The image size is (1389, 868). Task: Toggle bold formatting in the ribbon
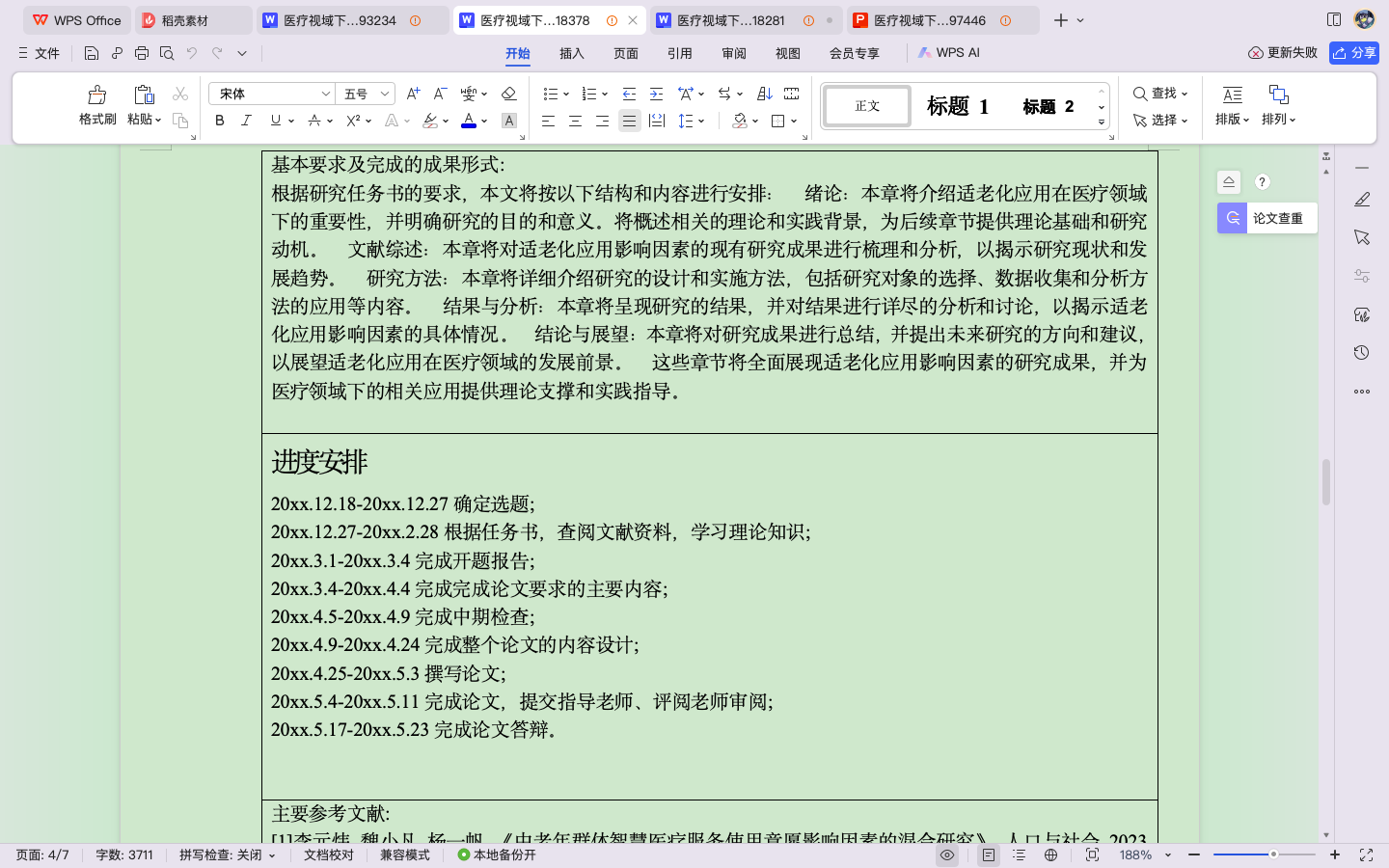(218, 121)
